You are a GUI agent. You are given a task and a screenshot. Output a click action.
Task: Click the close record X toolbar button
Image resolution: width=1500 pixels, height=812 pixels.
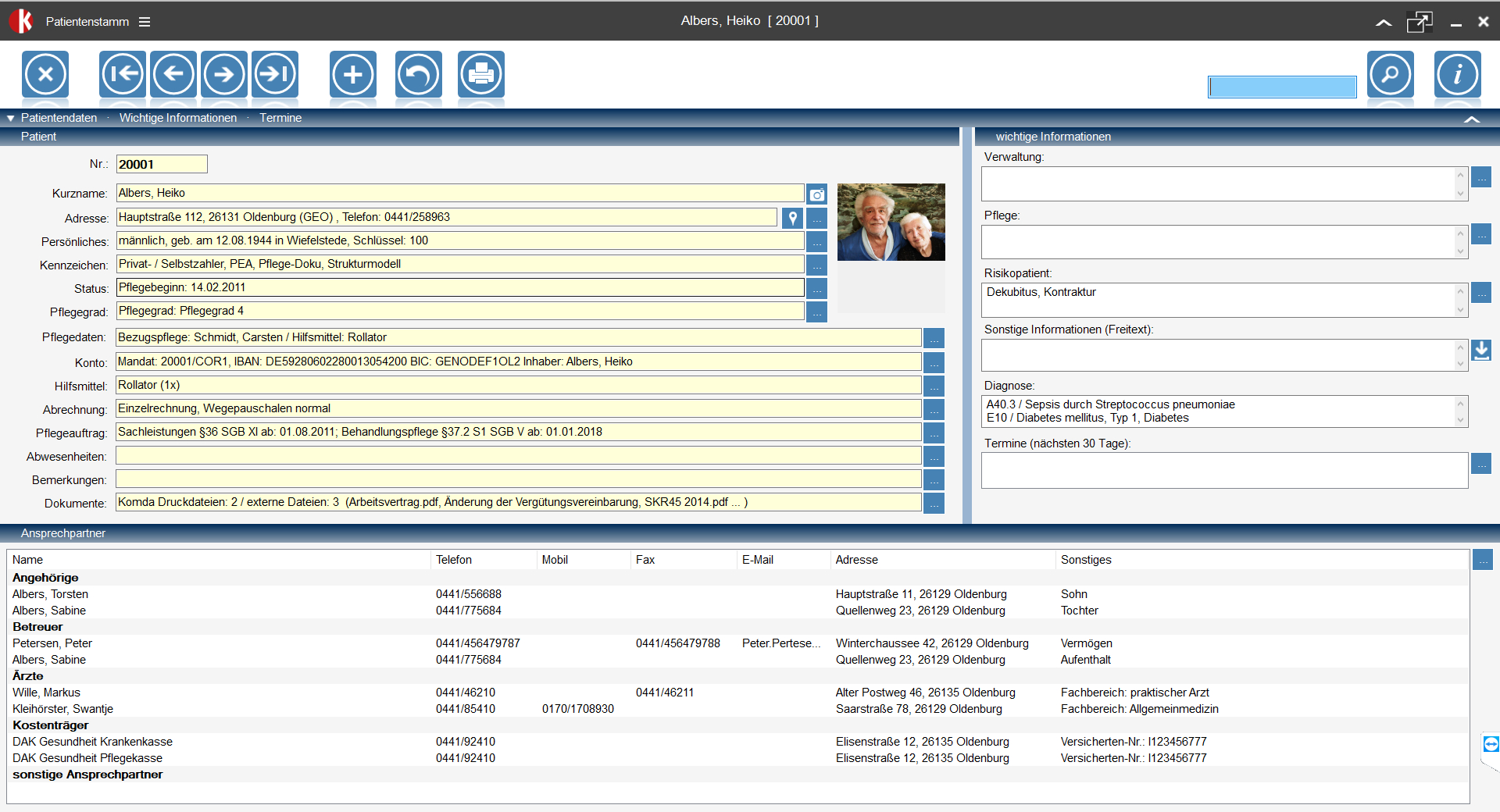click(x=45, y=74)
